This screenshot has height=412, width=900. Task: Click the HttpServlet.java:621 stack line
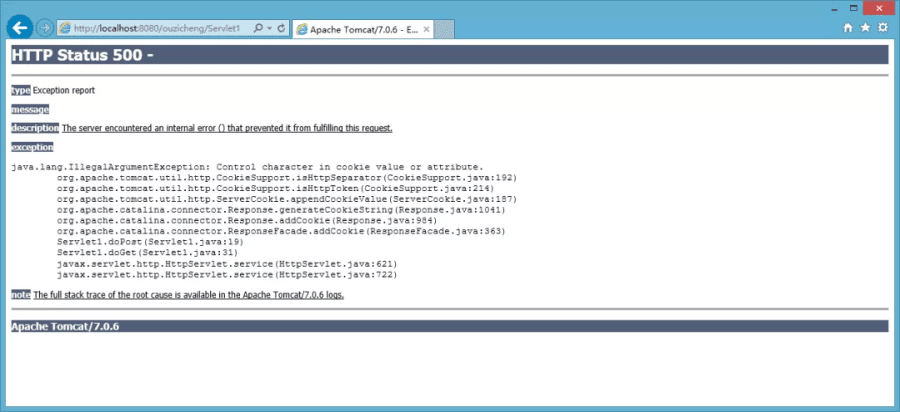tap(227, 264)
